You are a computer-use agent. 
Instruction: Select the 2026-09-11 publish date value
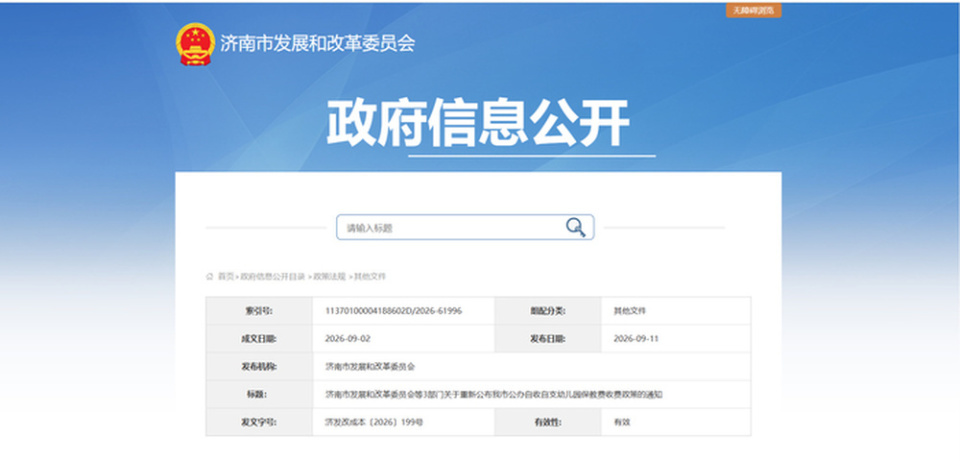pyautogui.click(x=636, y=339)
